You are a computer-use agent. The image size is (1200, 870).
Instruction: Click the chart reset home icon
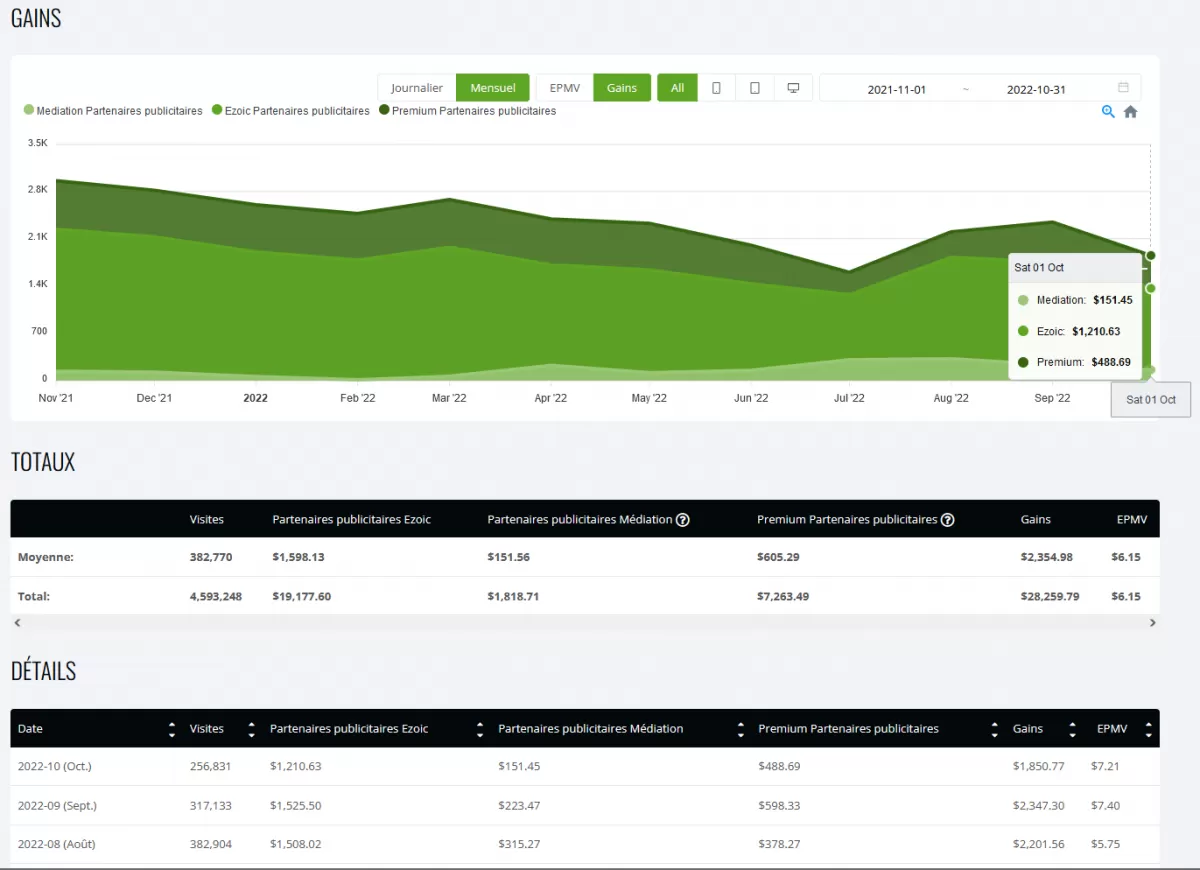(1130, 112)
